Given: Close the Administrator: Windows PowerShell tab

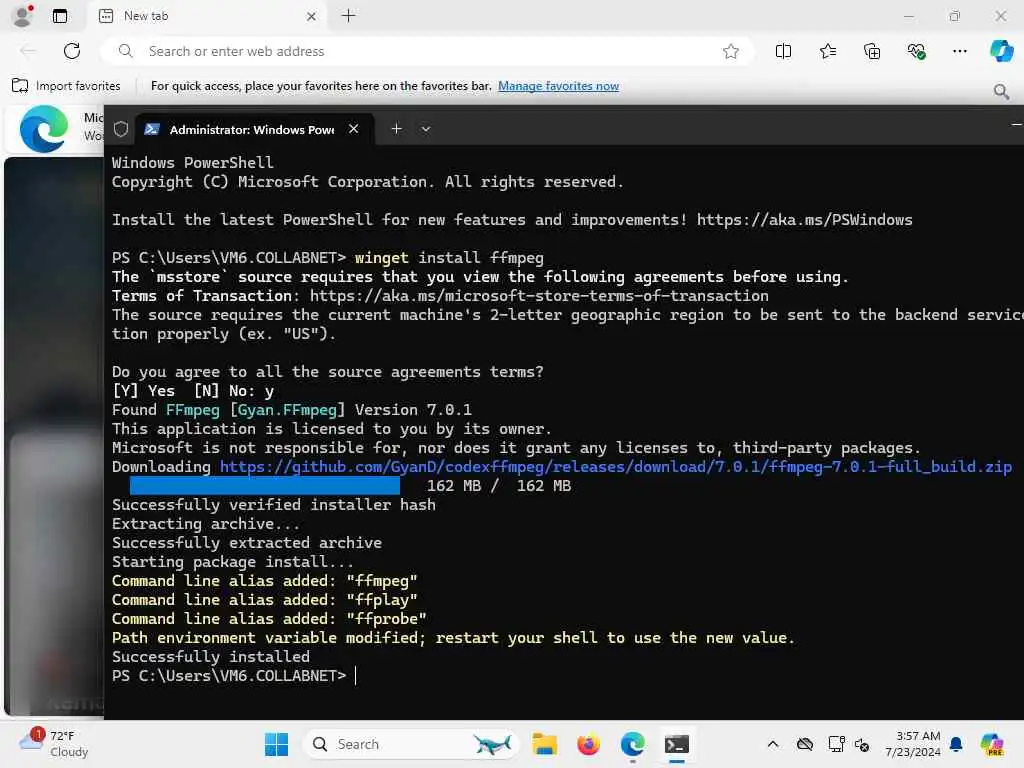Looking at the screenshot, I should coord(353,129).
